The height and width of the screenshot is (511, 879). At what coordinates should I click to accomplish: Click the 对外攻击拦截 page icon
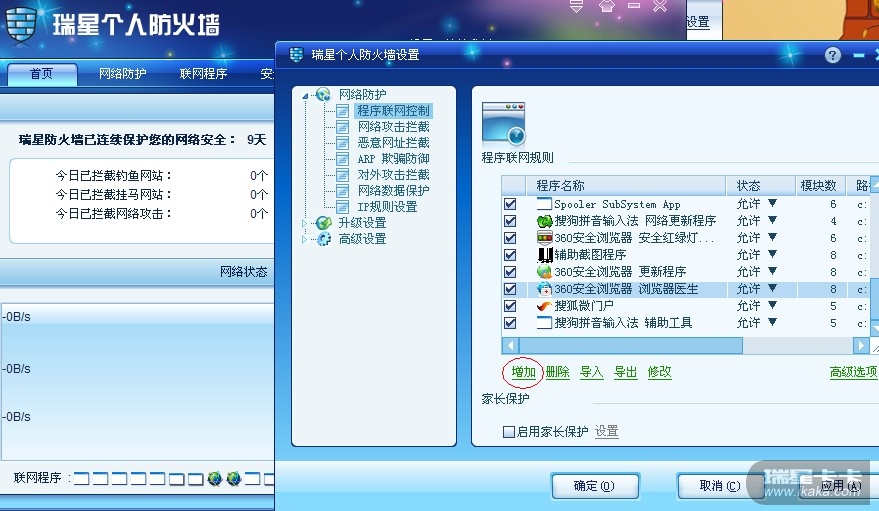coord(342,175)
